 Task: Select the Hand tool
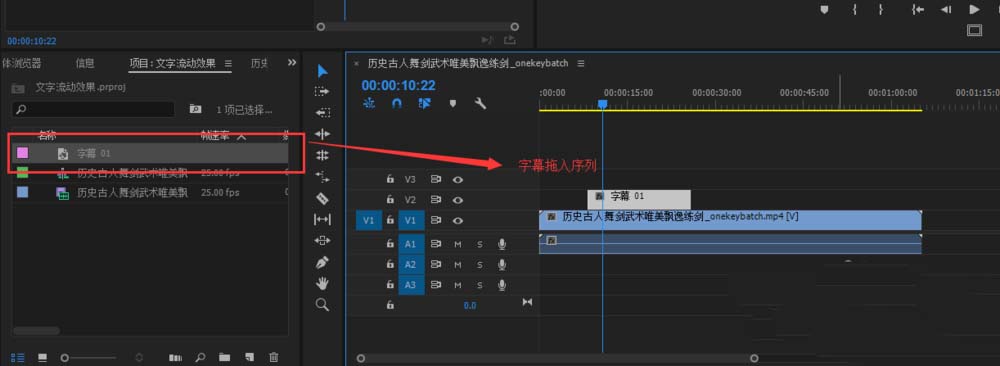tap(323, 283)
